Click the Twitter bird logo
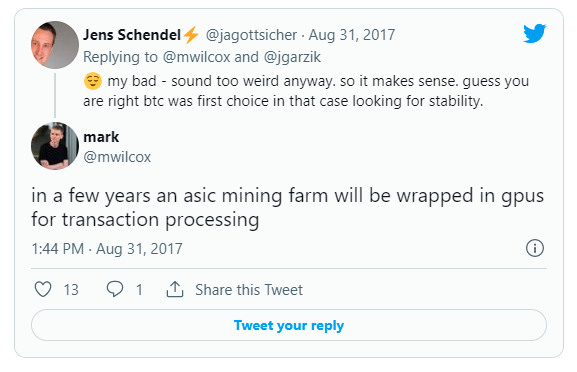Image resolution: width=577 pixels, height=372 pixels. 535,33
